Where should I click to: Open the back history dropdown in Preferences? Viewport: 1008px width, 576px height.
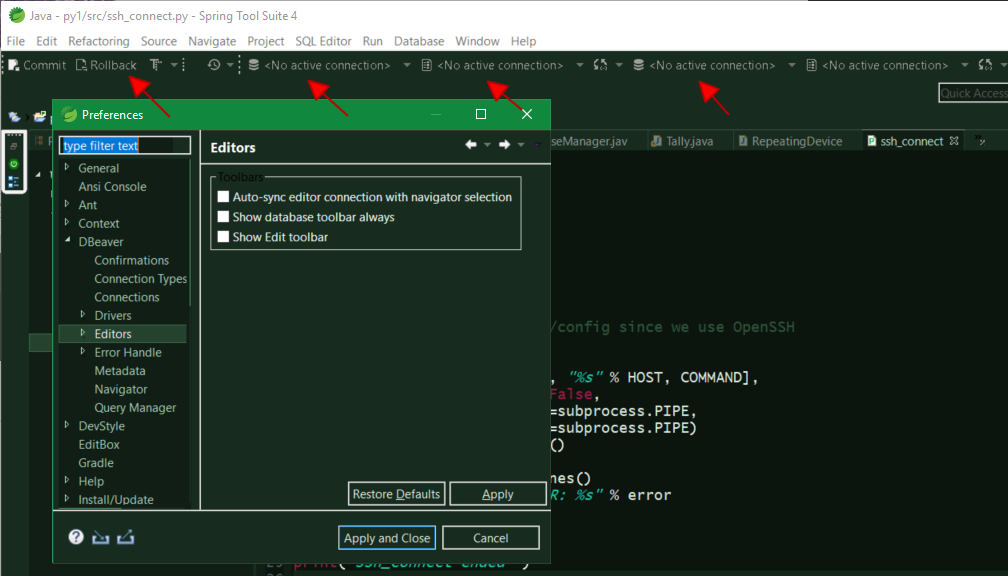[x=487, y=145]
